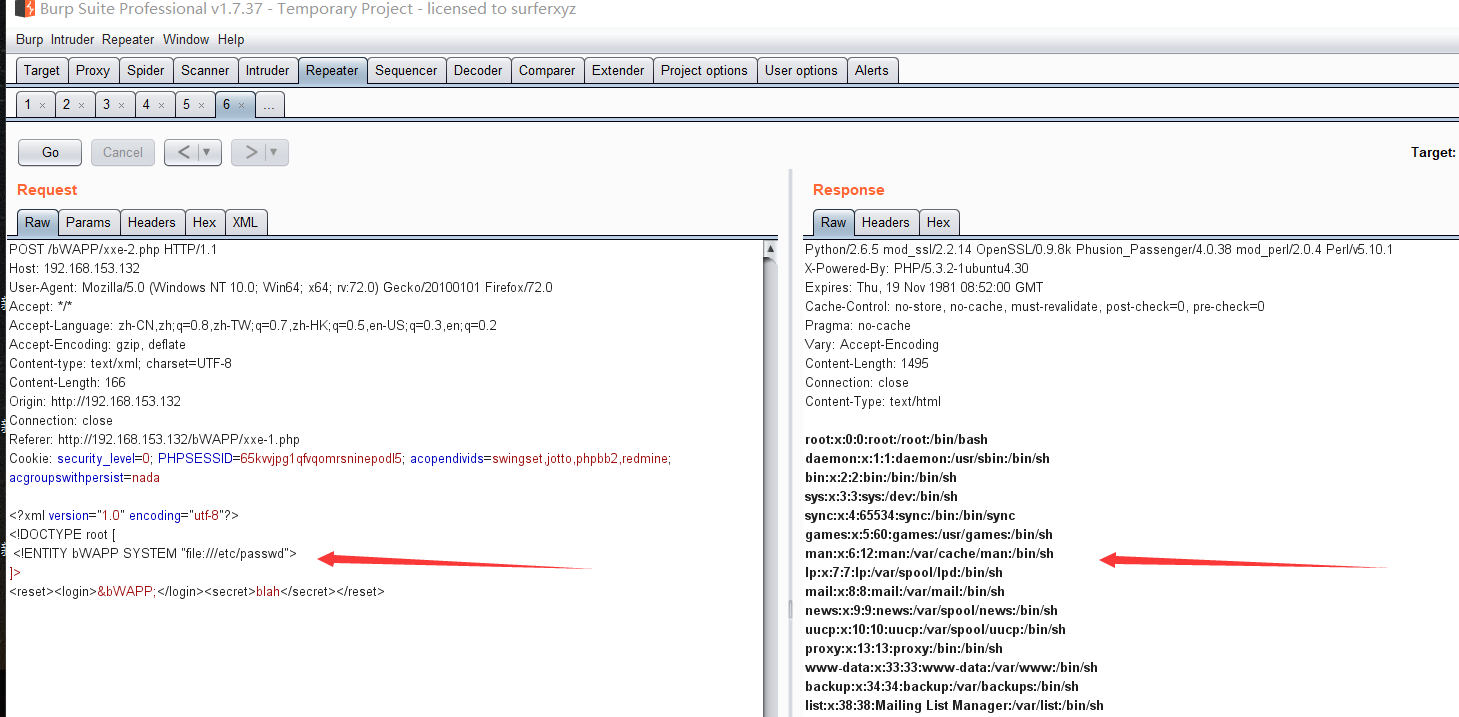Switch to the Comparer tab

(x=547, y=71)
